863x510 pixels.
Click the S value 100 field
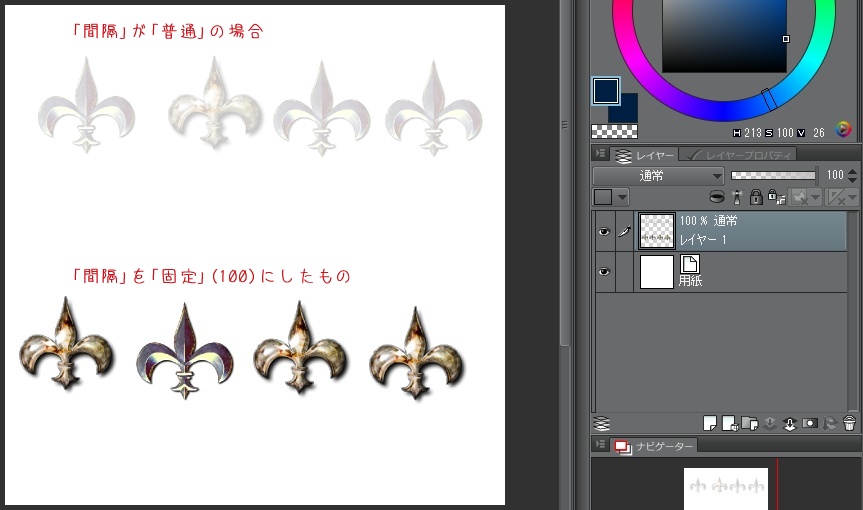coord(785,133)
